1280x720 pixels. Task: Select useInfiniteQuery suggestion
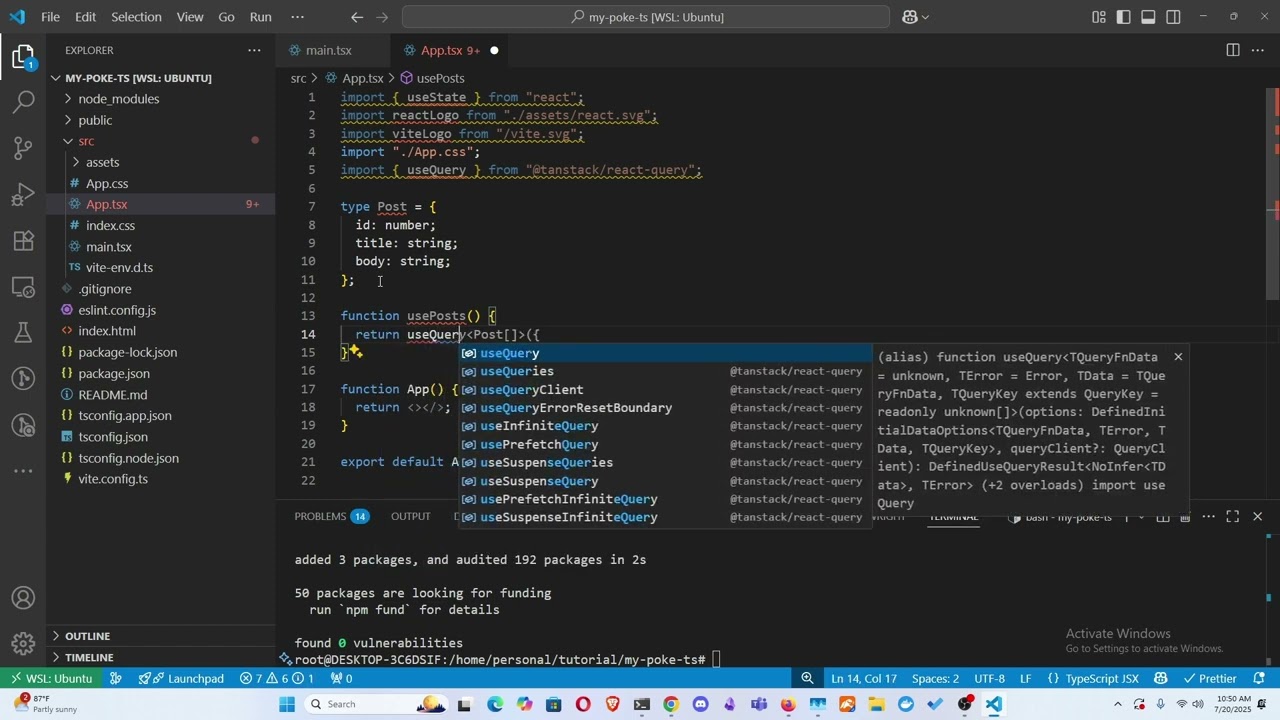tap(665, 426)
